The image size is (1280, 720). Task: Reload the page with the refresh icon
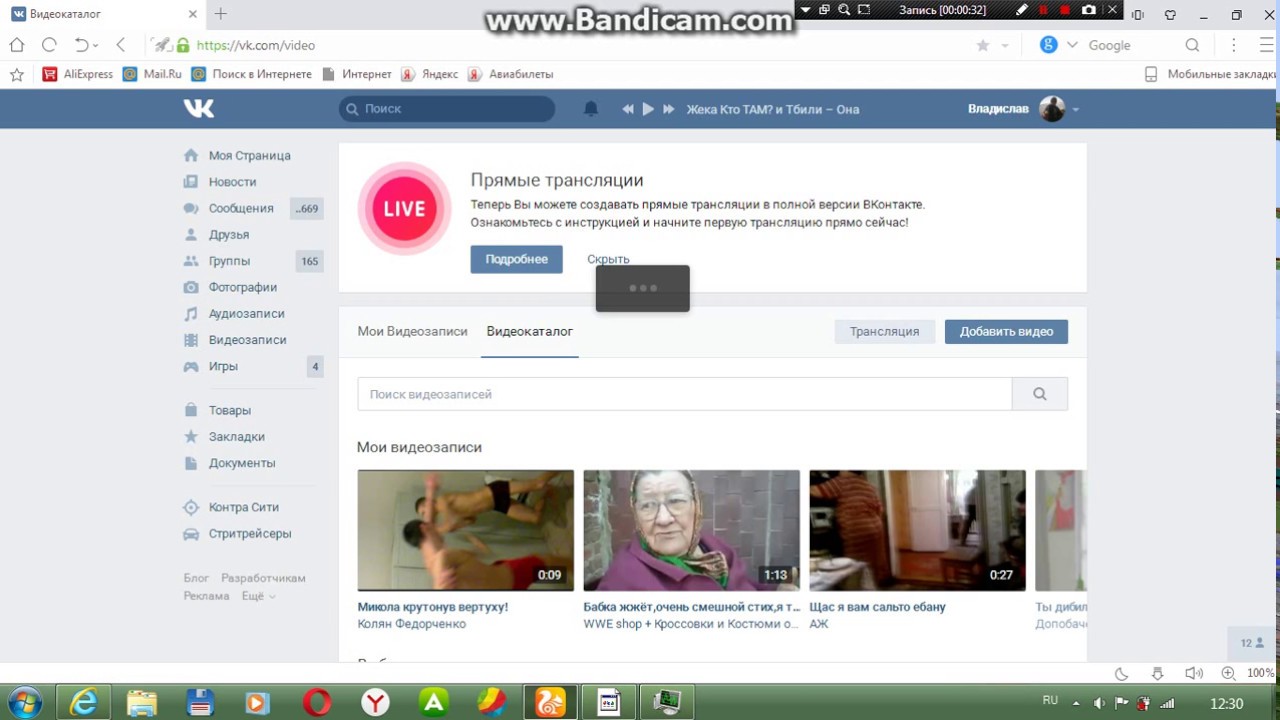point(49,45)
